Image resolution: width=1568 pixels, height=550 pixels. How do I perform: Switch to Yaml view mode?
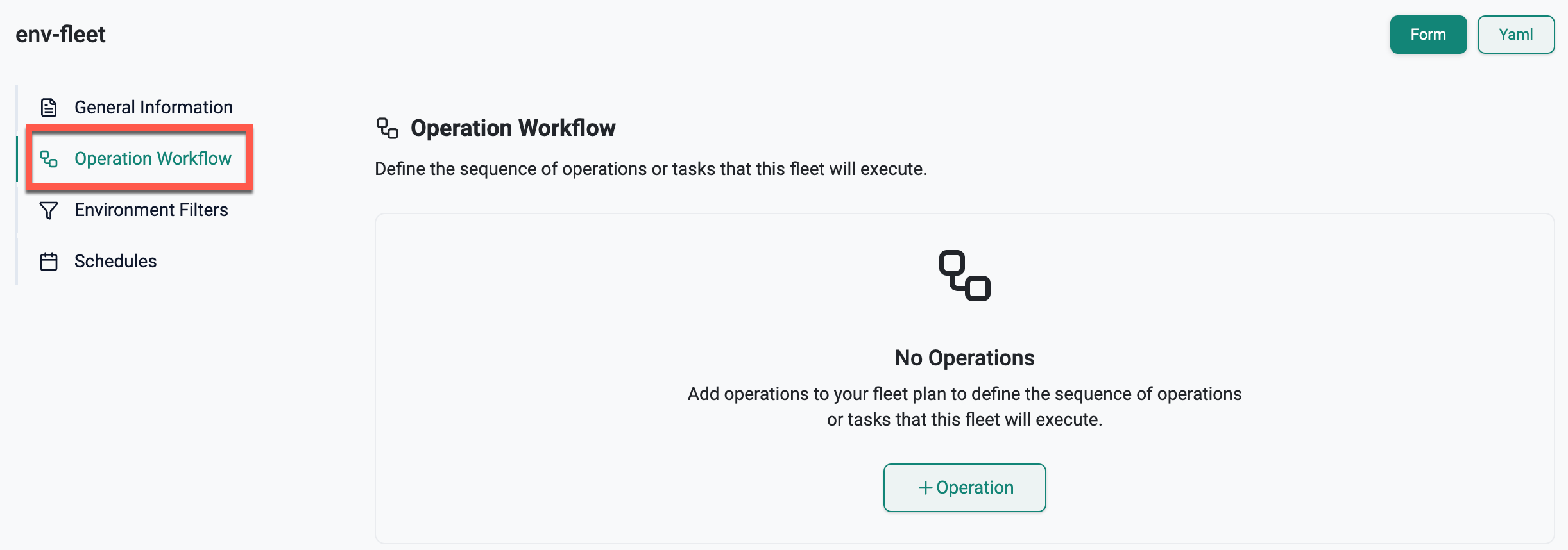pos(1515,35)
